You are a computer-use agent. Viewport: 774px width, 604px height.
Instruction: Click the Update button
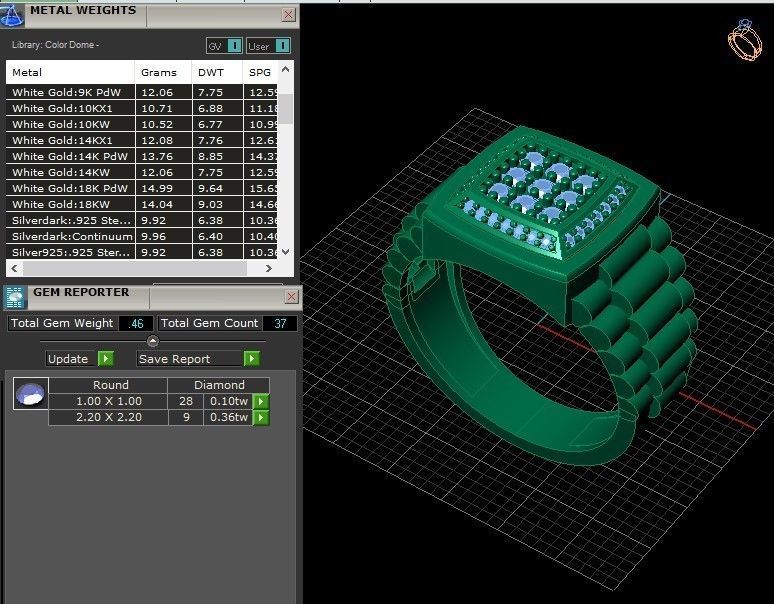coord(72,358)
